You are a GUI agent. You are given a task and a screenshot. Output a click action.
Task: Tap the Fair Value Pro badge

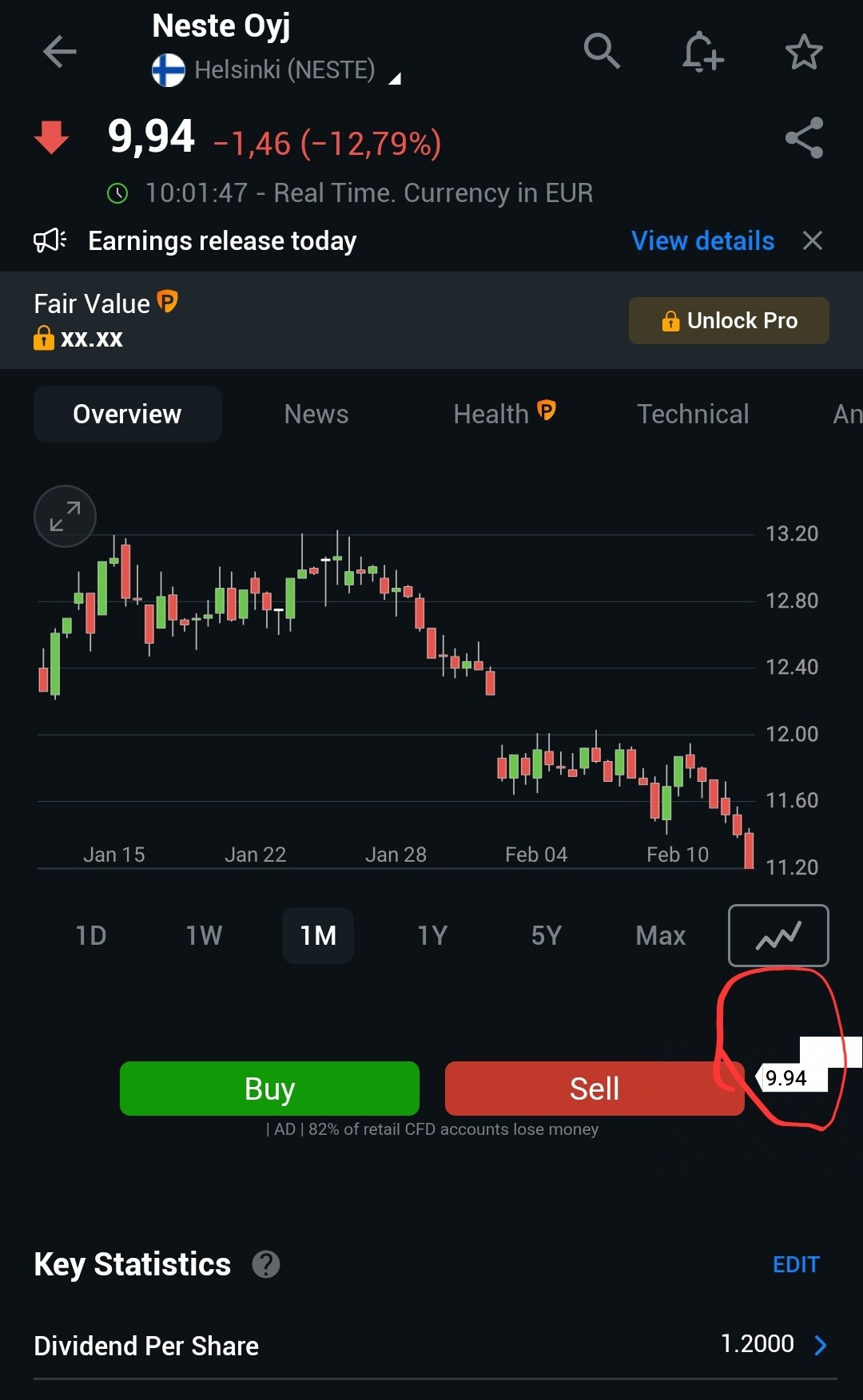click(167, 302)
